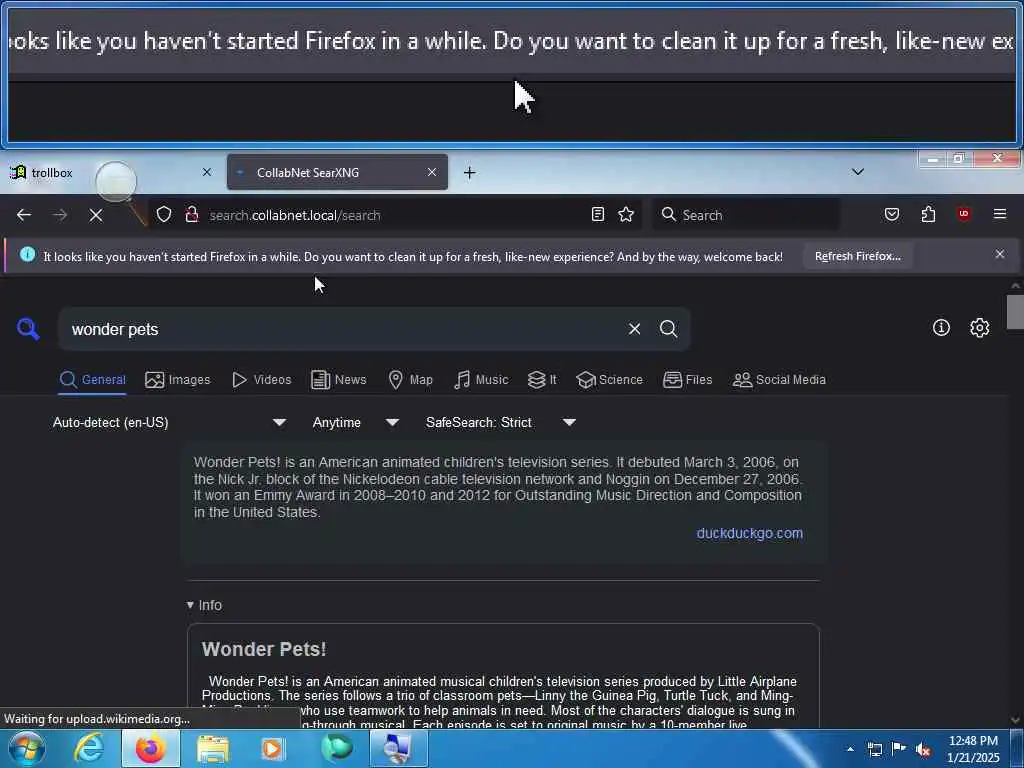The width and height of the screenshot is (1024, 768).
Task: Open Windows Media Player taskbar icon
Action: 273,749
